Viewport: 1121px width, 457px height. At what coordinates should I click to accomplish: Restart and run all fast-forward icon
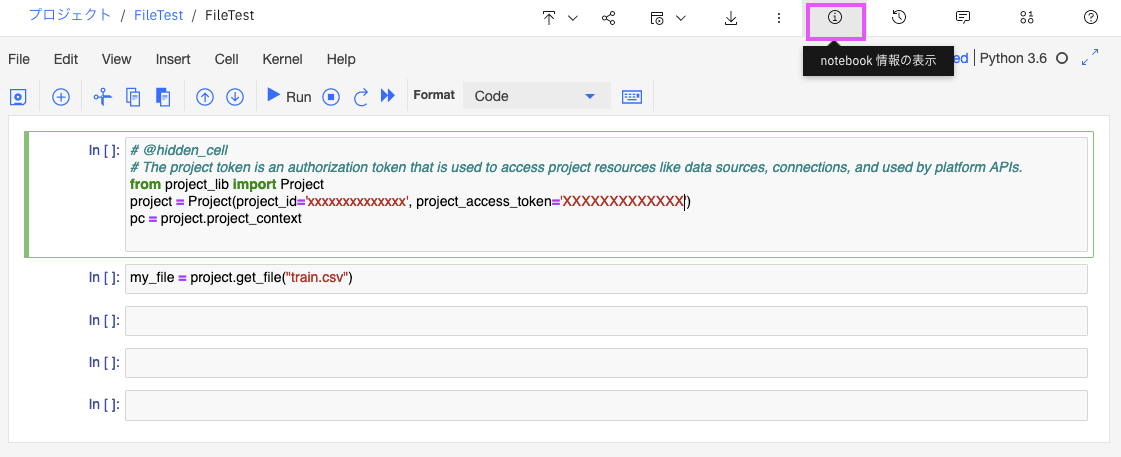(387, 96)
